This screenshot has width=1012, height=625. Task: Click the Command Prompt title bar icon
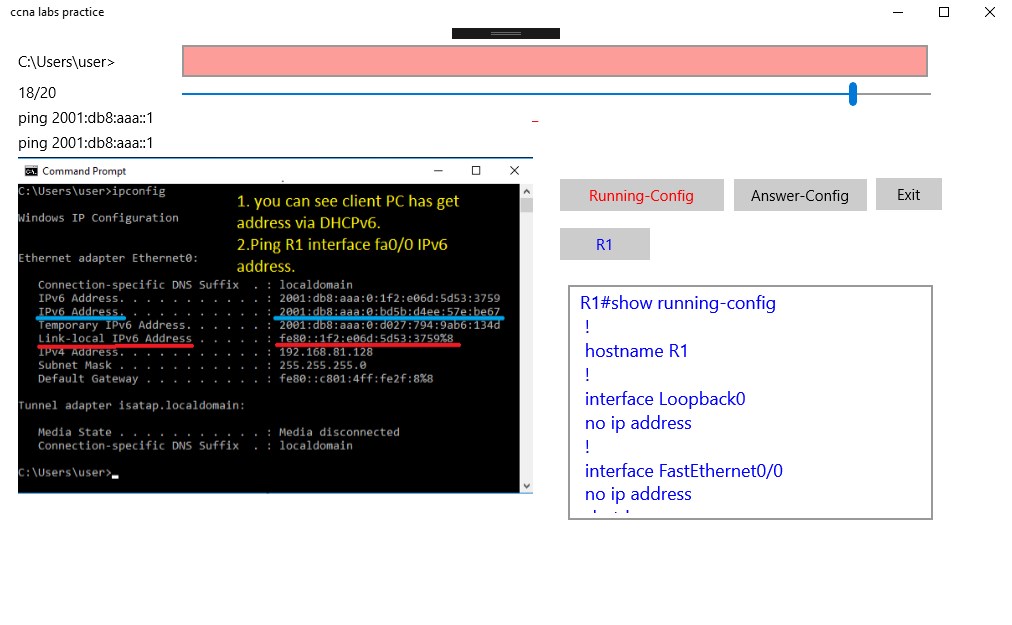coord(31,170)
